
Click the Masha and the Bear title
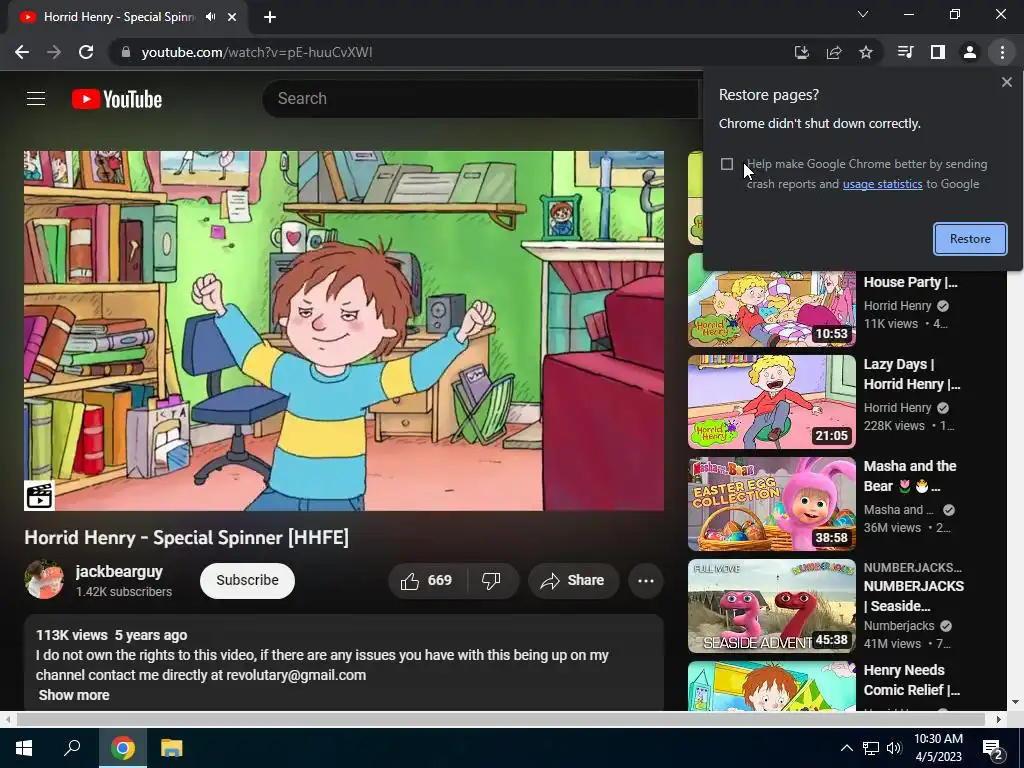pyautogui.click(x=910, y=476)
